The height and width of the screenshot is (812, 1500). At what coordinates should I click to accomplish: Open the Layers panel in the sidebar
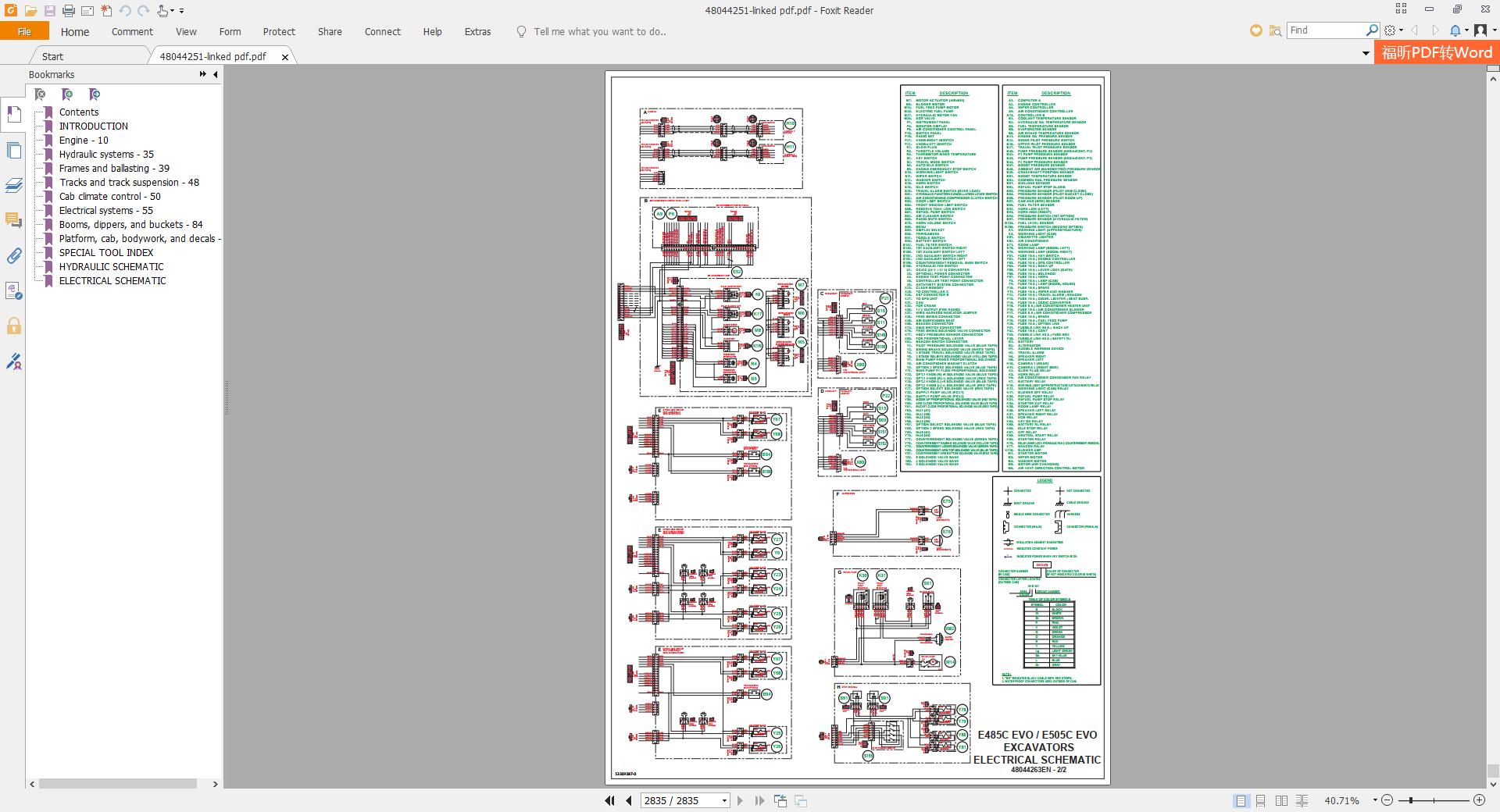point(13,185)
